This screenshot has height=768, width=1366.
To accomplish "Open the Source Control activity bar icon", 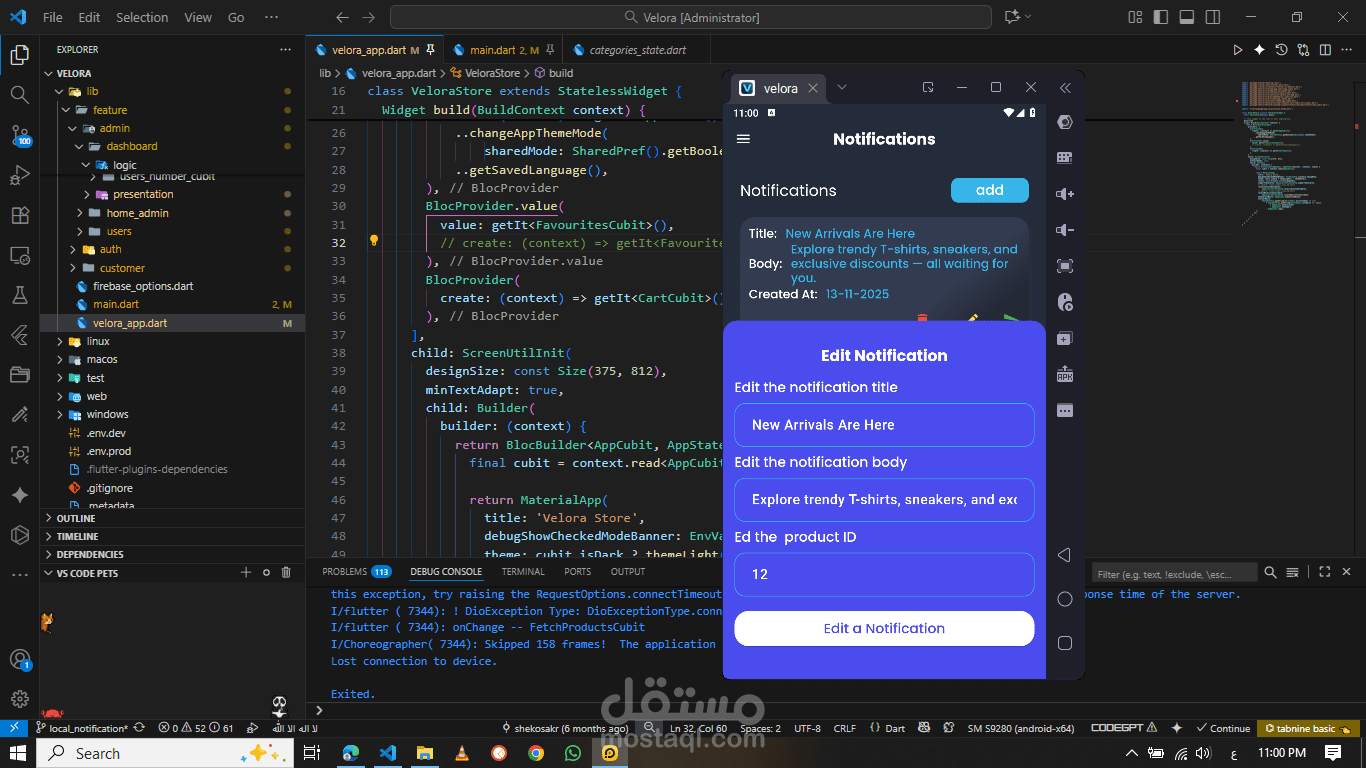I will 19,134.
